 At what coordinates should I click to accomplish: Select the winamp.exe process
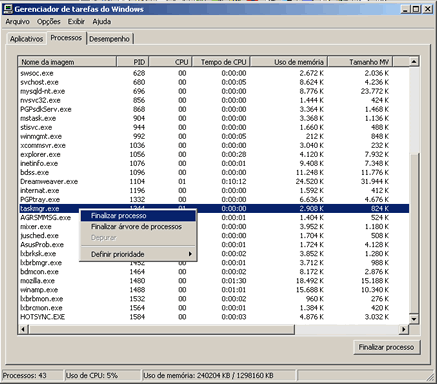(214, 290)
